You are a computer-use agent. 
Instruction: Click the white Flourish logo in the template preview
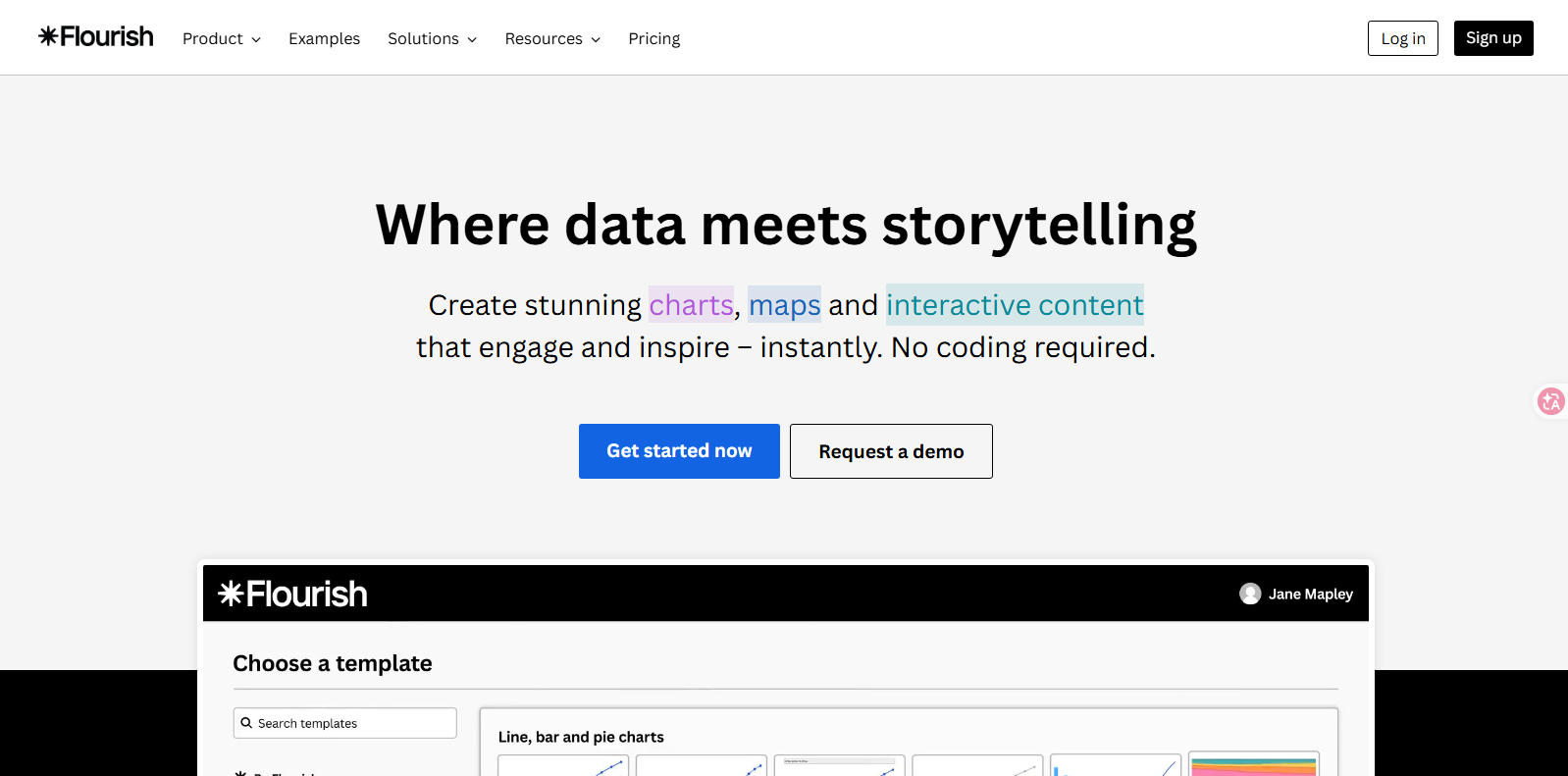[292, 594]
